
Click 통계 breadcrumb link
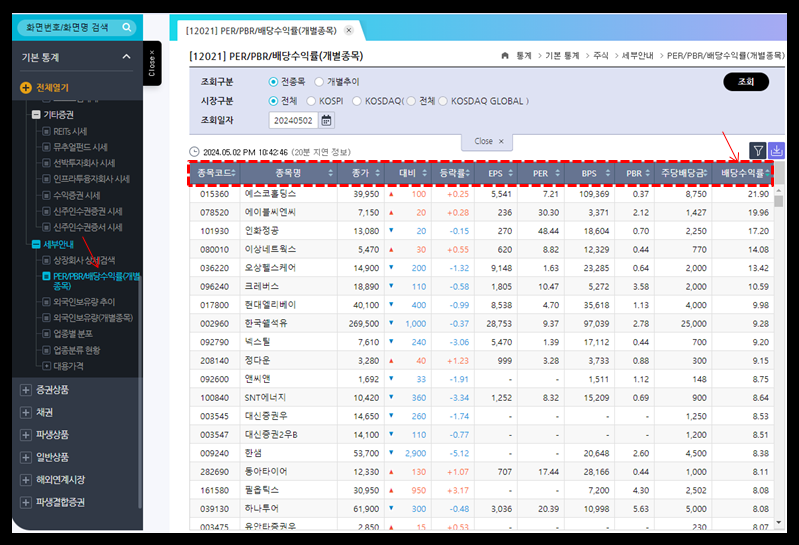tap(523, 56)
